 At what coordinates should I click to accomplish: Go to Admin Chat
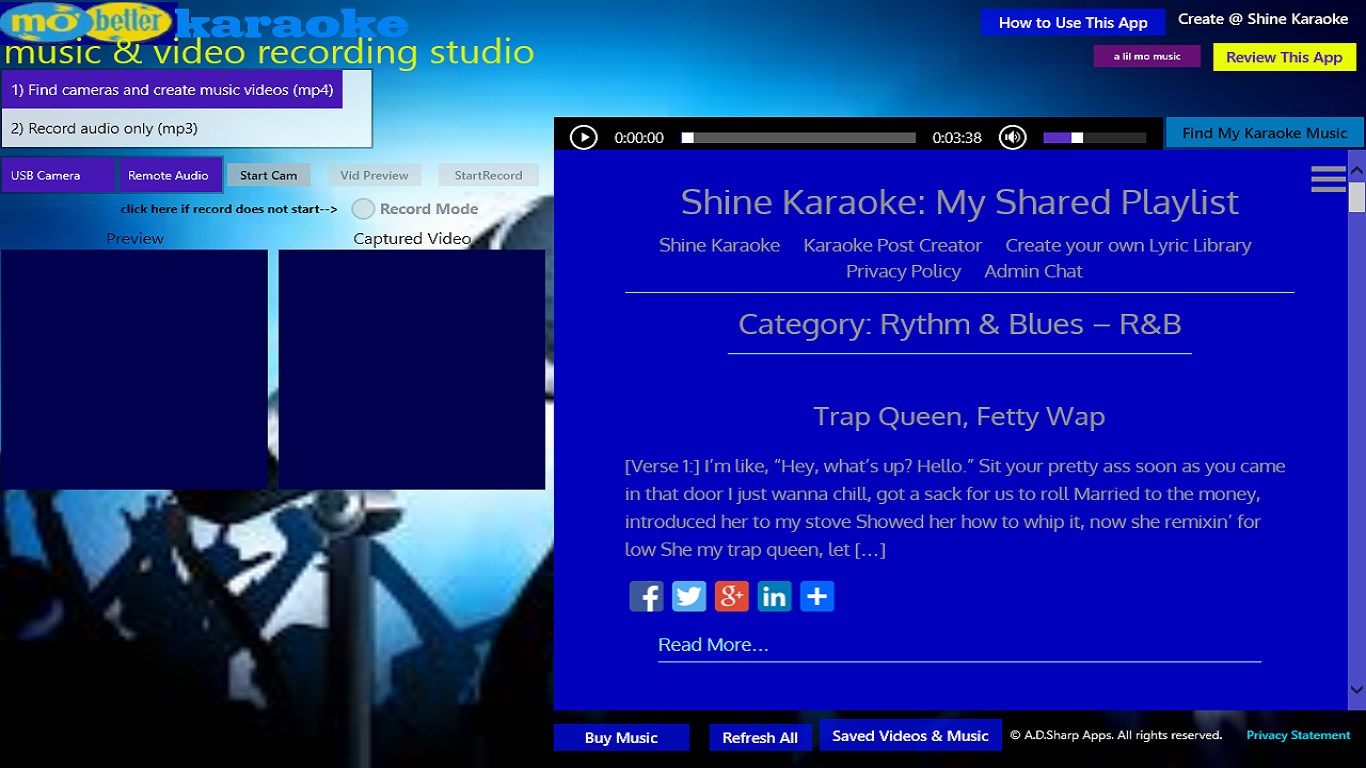[x=1033, y=271]
